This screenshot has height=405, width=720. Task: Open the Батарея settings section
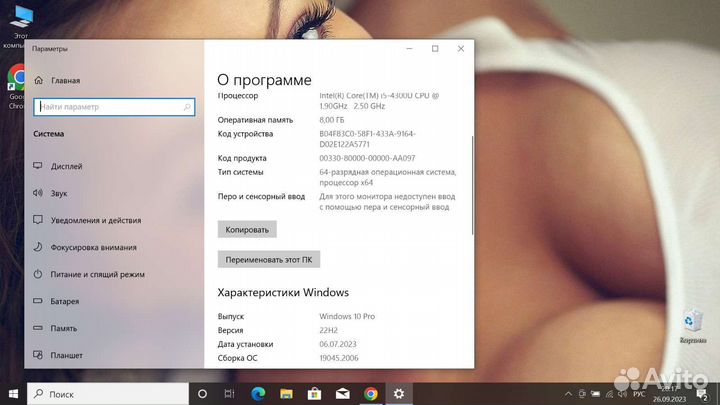56,301
